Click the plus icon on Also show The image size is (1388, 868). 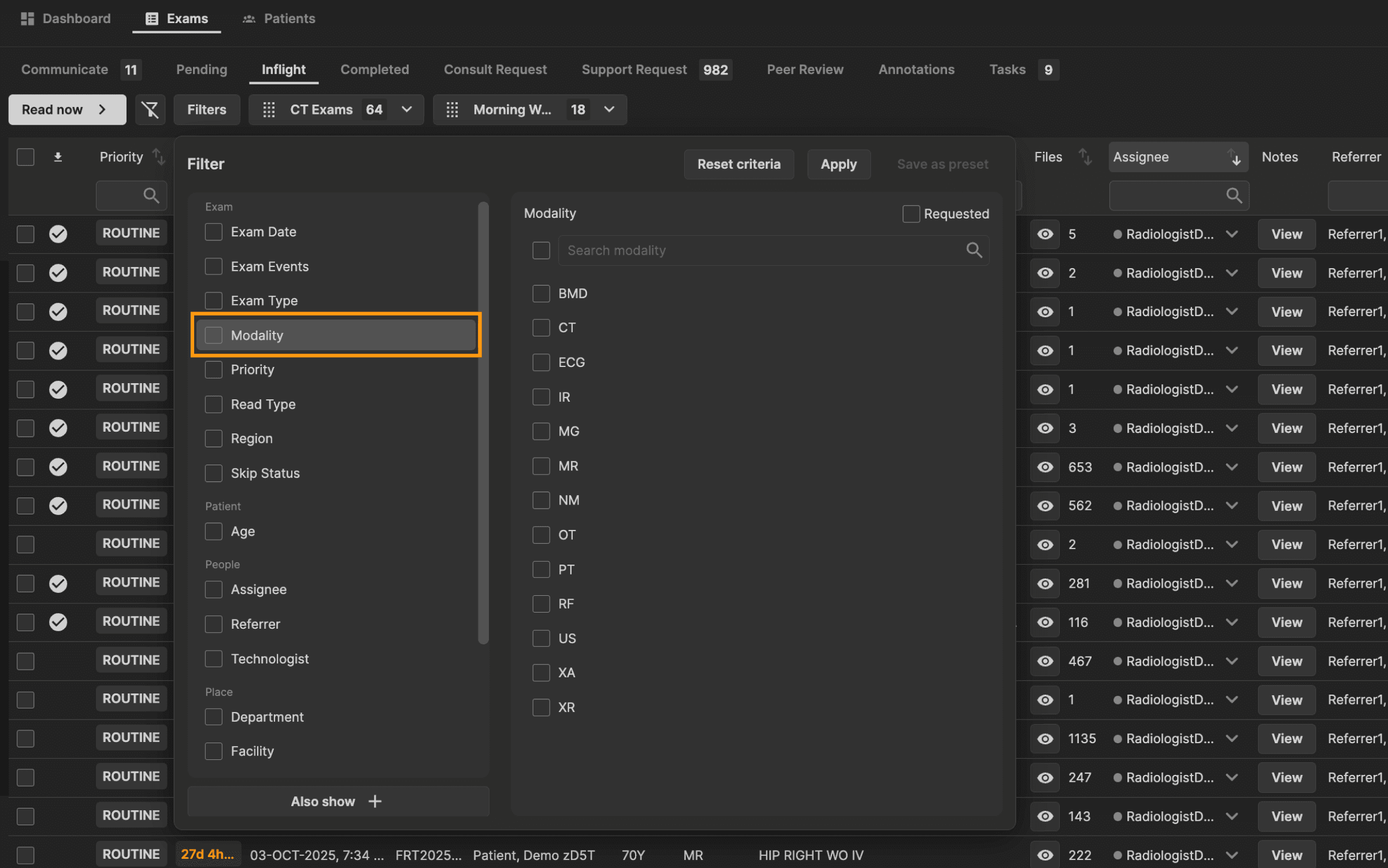(x=375, y=802)
